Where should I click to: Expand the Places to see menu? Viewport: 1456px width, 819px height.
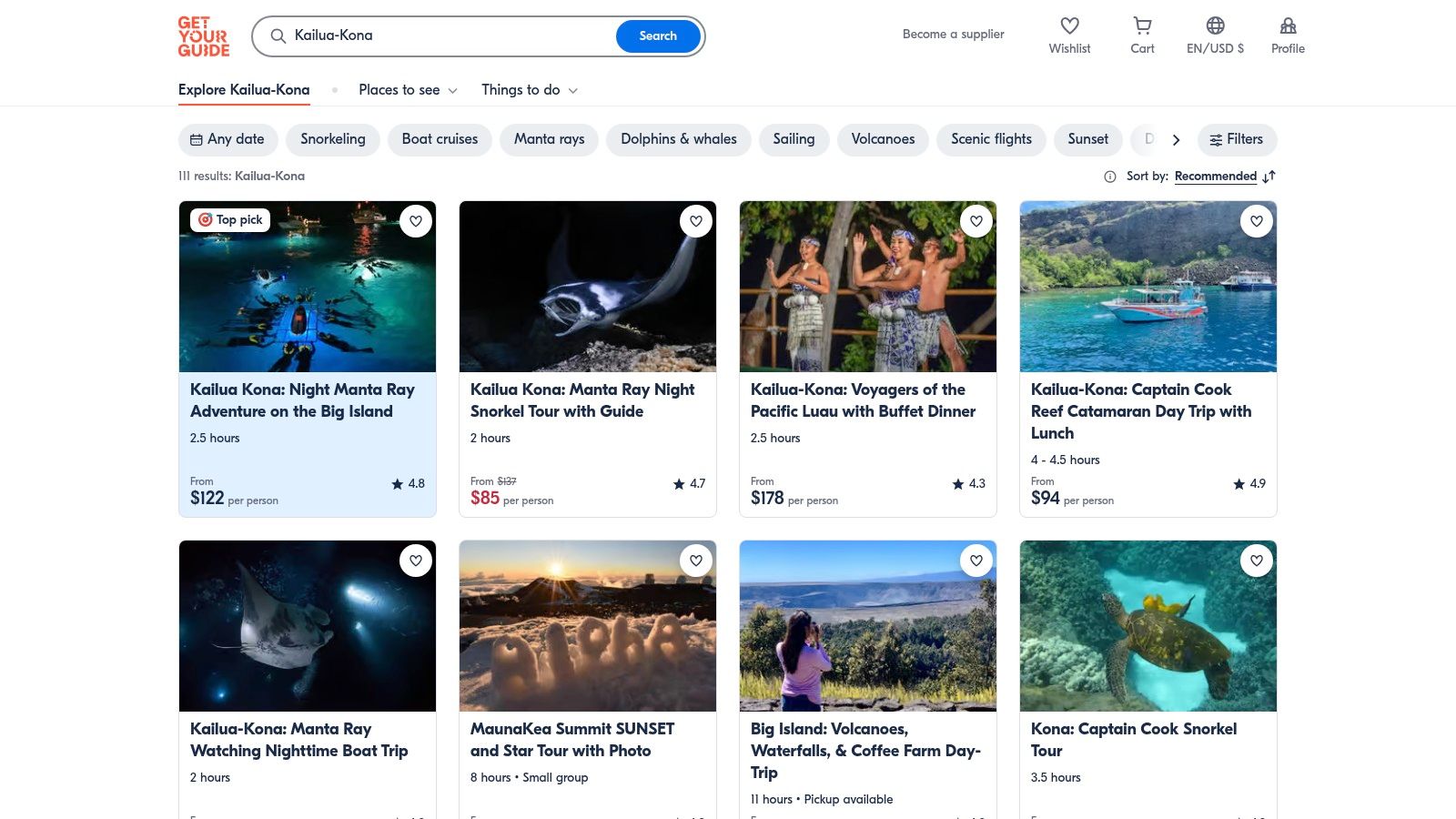pos(408,90)
